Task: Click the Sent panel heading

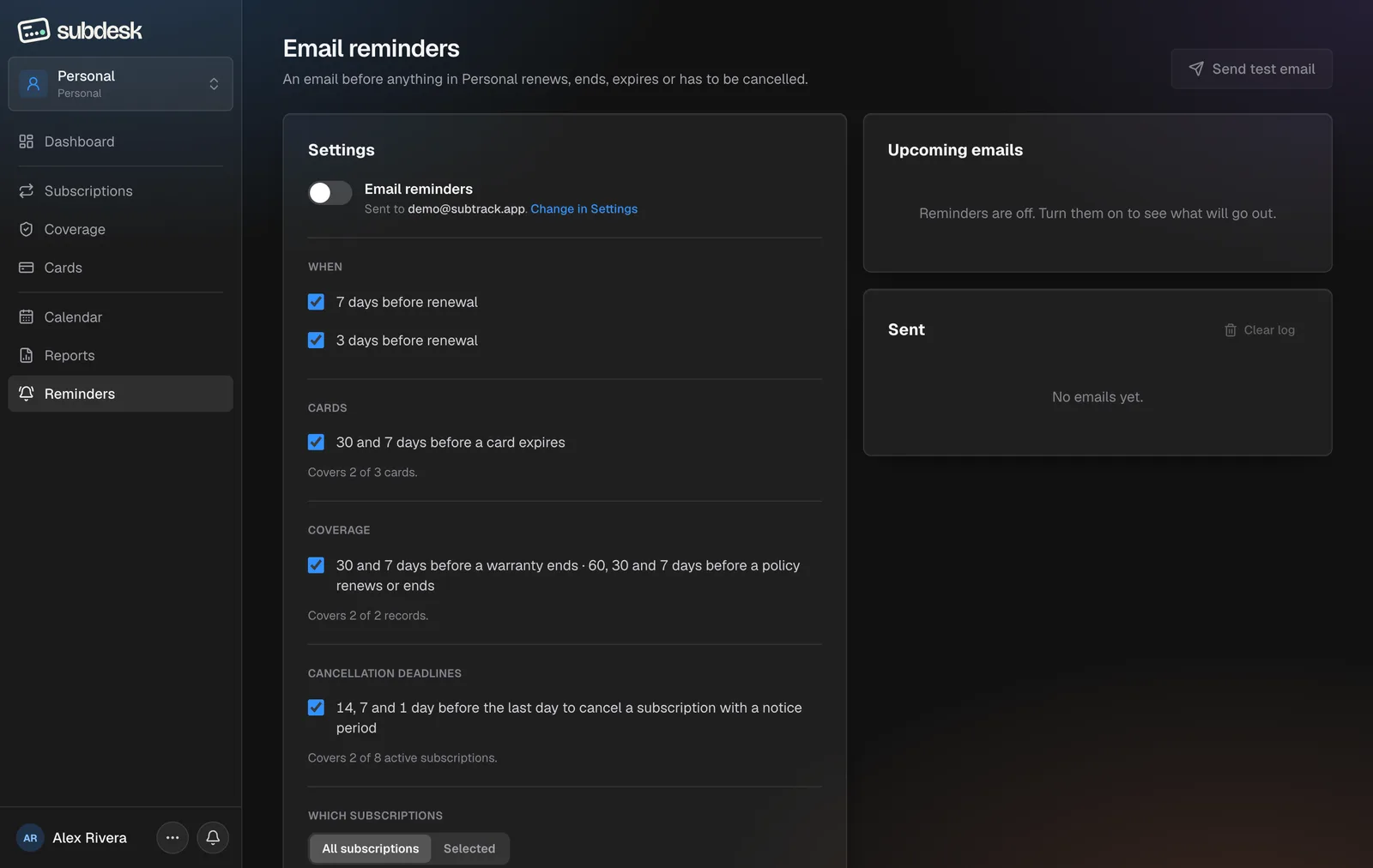Action: (906, 330)
